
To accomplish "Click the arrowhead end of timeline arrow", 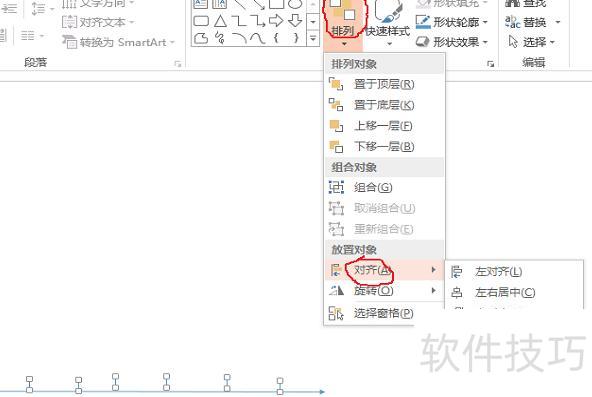I will [322, 392].
